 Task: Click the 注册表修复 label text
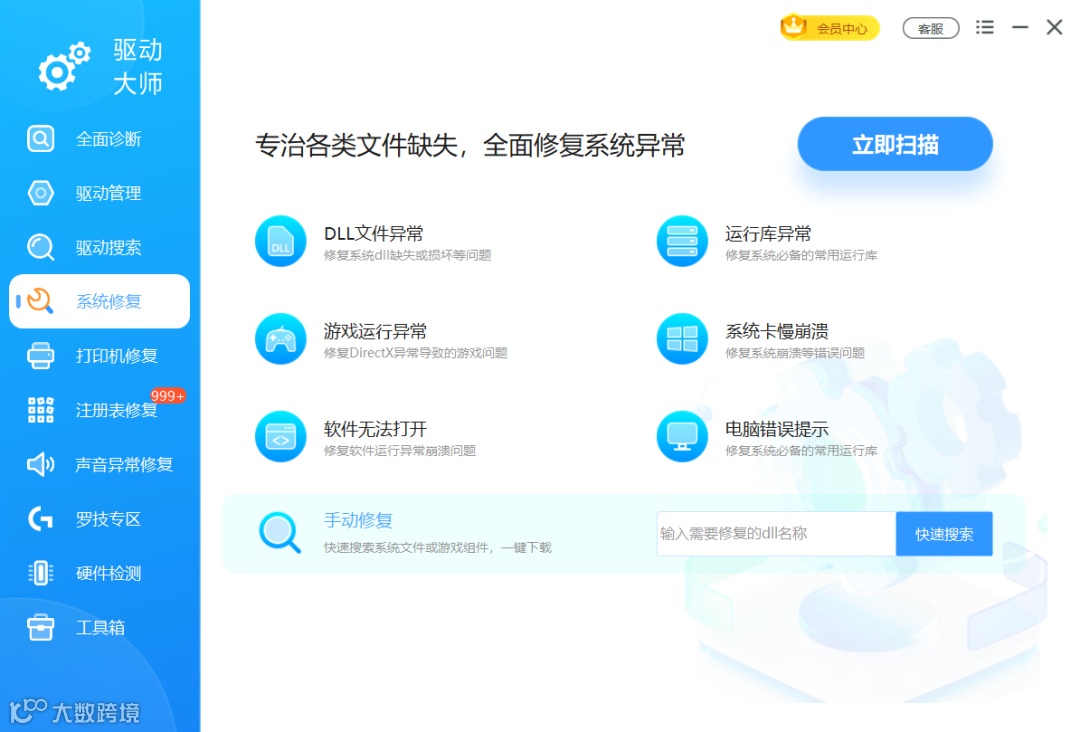tap(116, 410)
